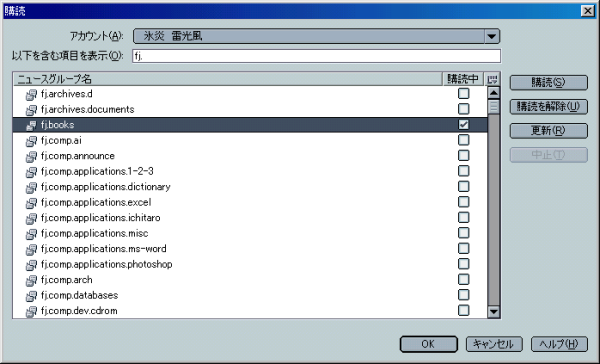Check the subscribe box for fj.comp.databases
This screenshot has width=600, height=364.
pyautogui.click(x=463, y=295)
